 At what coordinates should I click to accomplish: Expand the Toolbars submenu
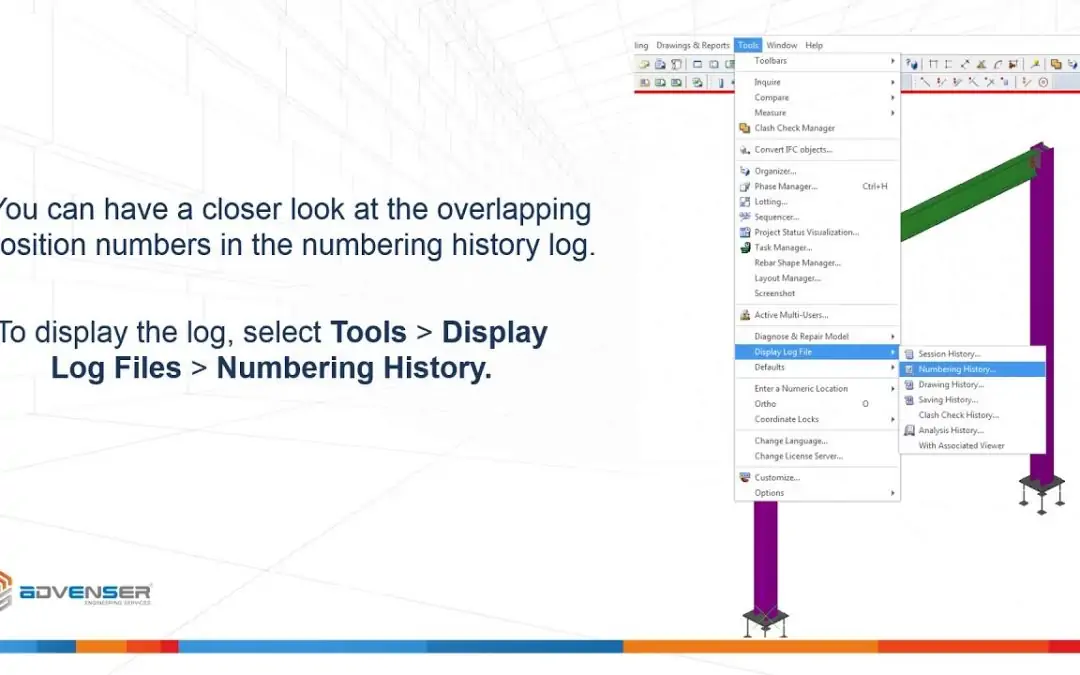click(x=770, y=61)
